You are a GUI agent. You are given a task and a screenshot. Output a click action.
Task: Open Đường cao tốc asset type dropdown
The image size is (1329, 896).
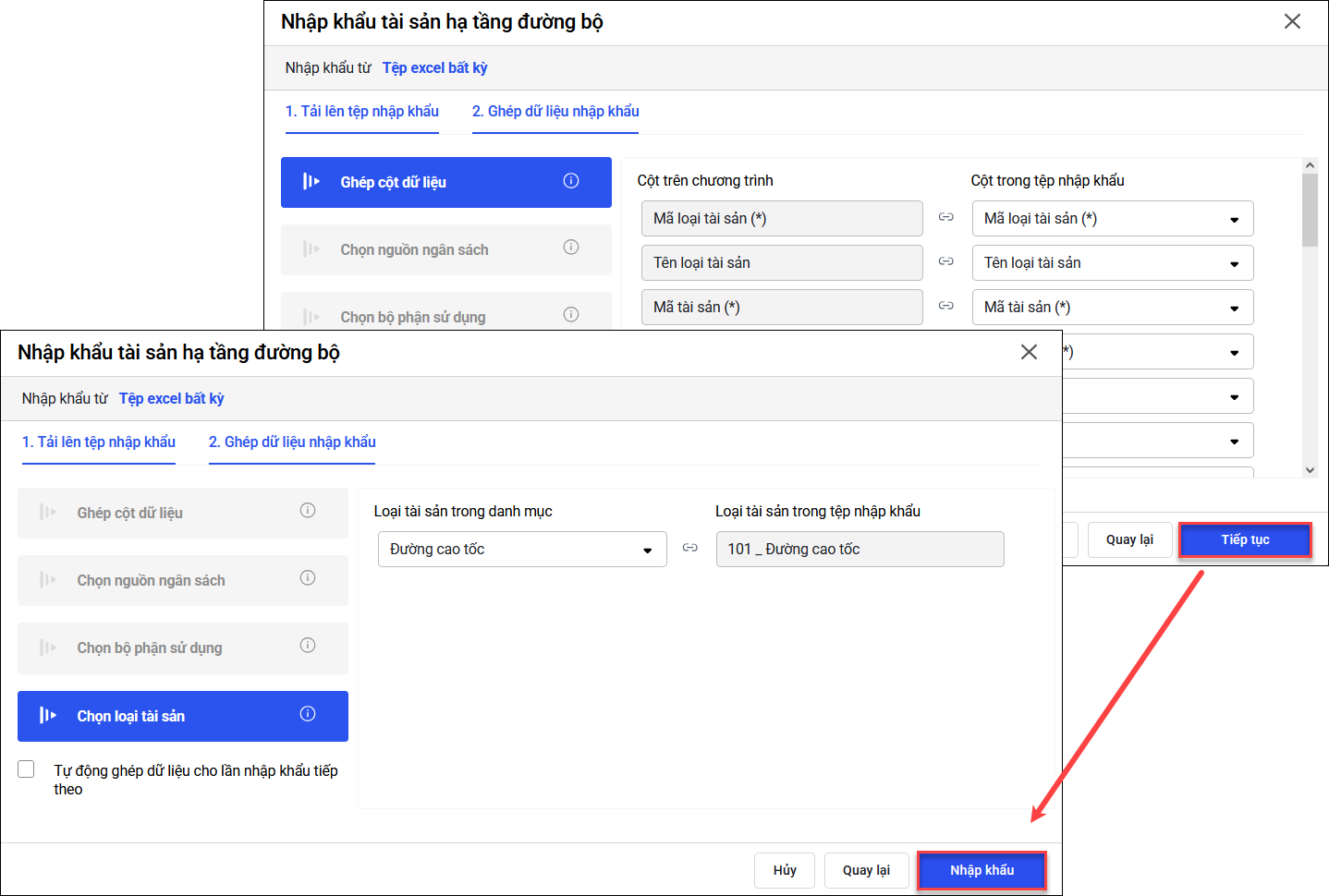tap(522, 550)
